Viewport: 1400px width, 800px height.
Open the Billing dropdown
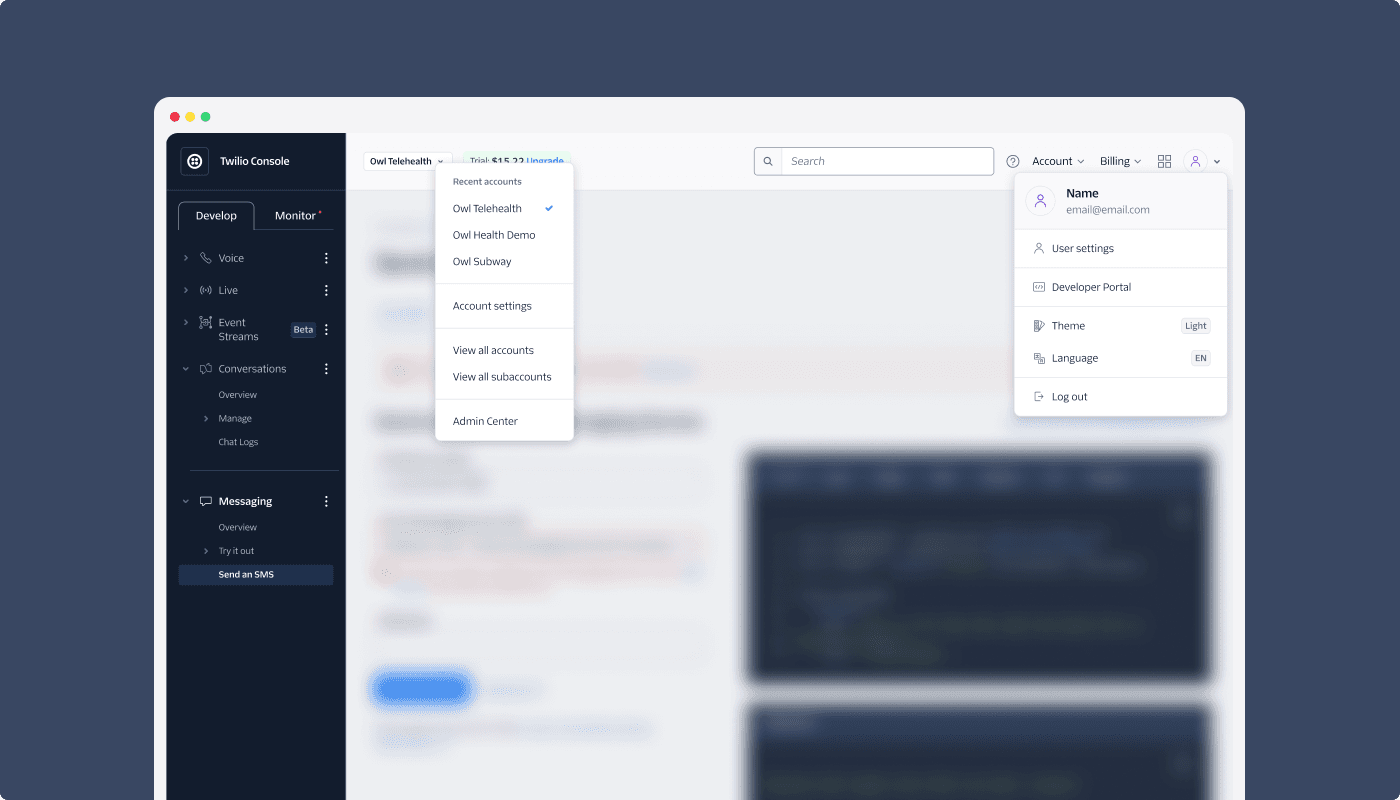(1120, 161)
